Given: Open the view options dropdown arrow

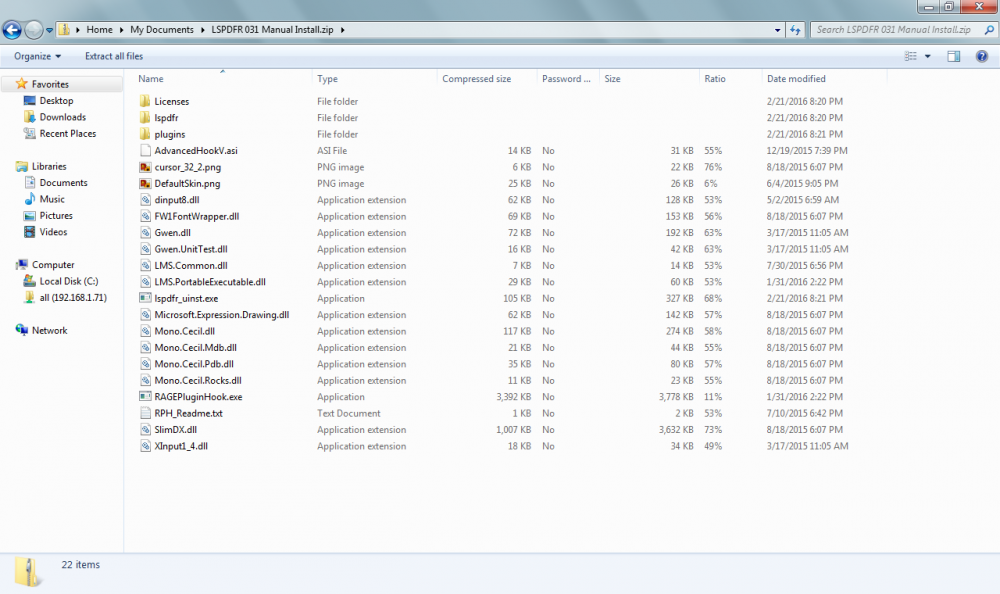Looking at the screenshot, I should (x=927, y=56).
